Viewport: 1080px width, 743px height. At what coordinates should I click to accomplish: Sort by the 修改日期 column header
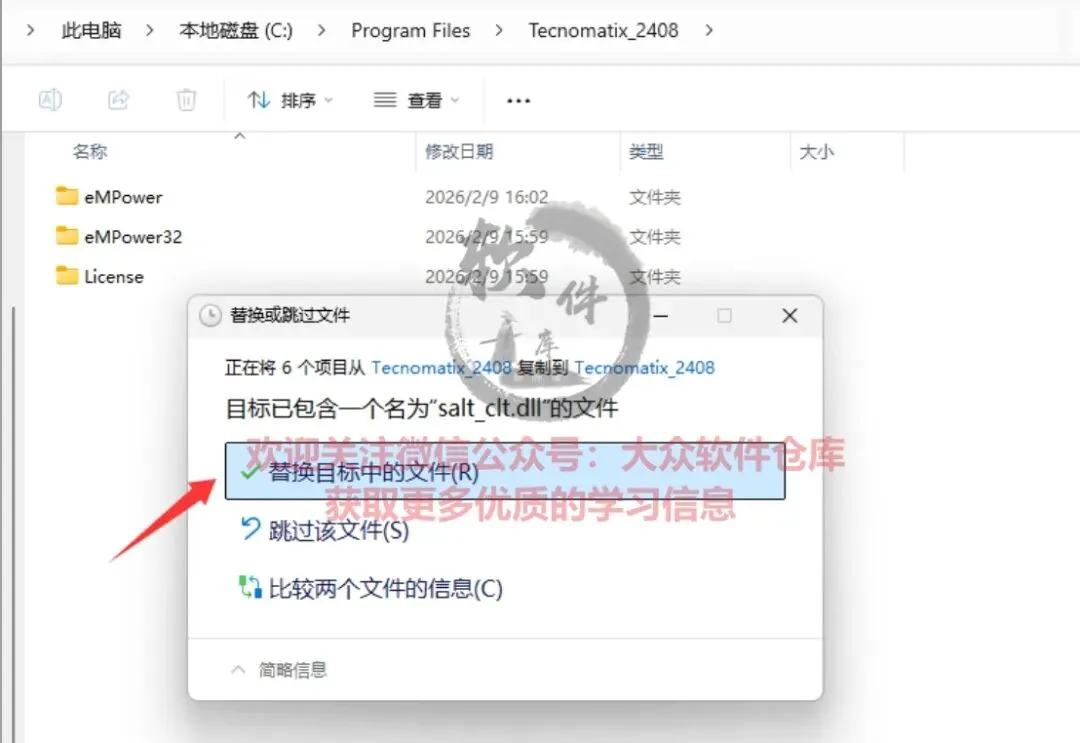click(459, 151)
